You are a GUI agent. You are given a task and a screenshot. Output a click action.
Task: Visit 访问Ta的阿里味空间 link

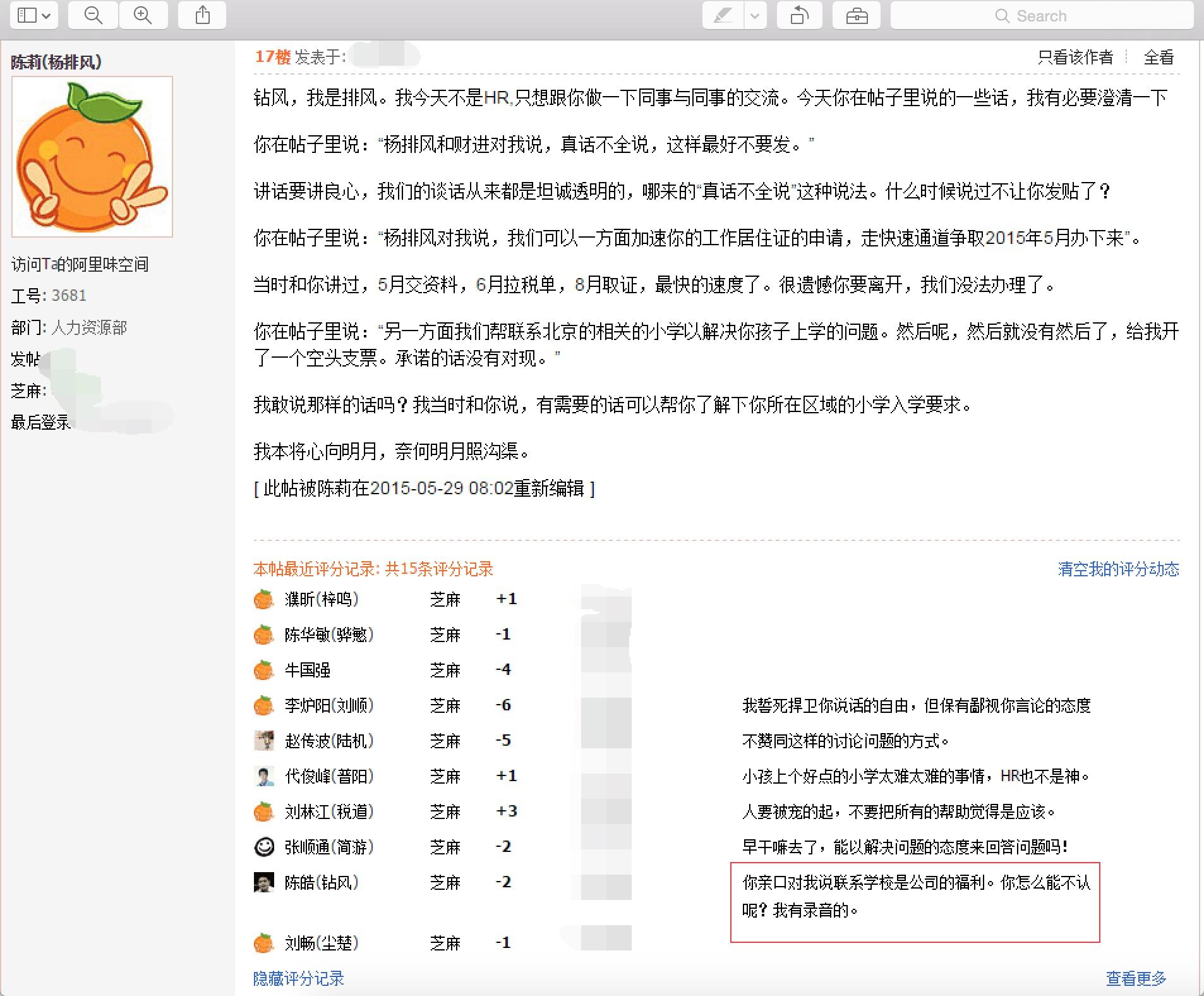point(80,264)
